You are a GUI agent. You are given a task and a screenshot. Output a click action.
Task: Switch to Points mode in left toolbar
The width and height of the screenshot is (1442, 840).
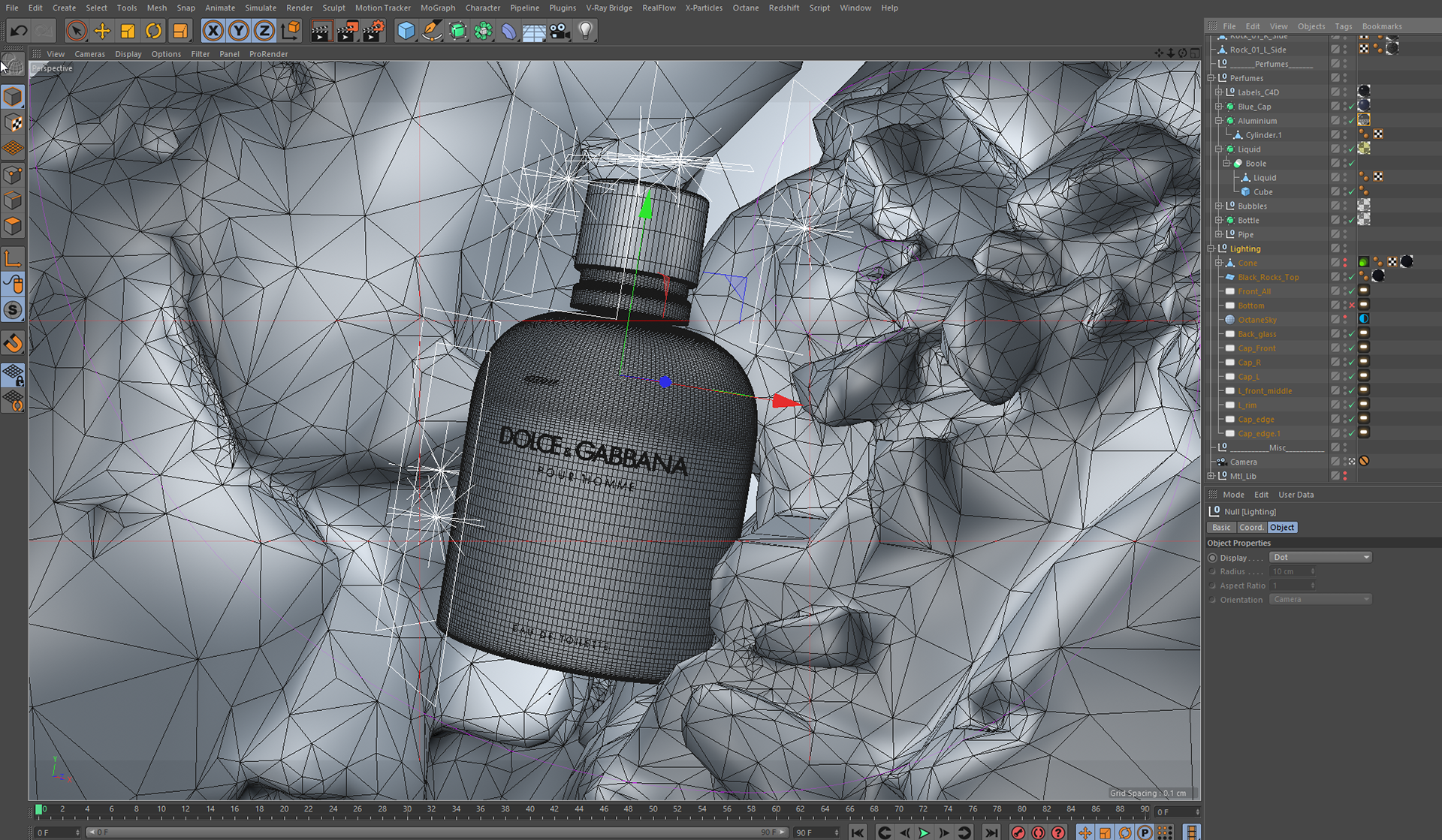(x=13, y=175)
